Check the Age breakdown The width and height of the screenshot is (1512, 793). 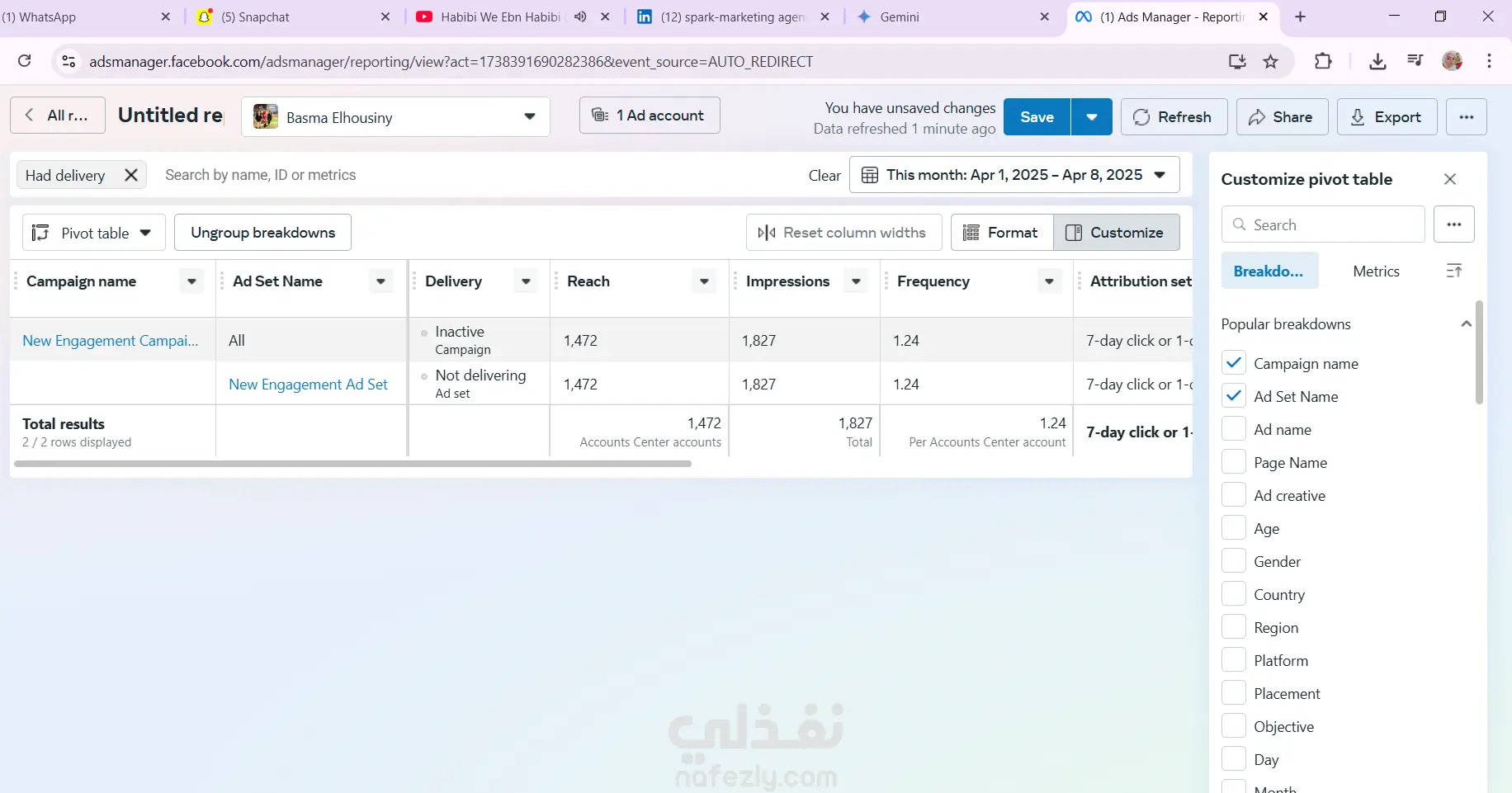[x=1234, y=528]
